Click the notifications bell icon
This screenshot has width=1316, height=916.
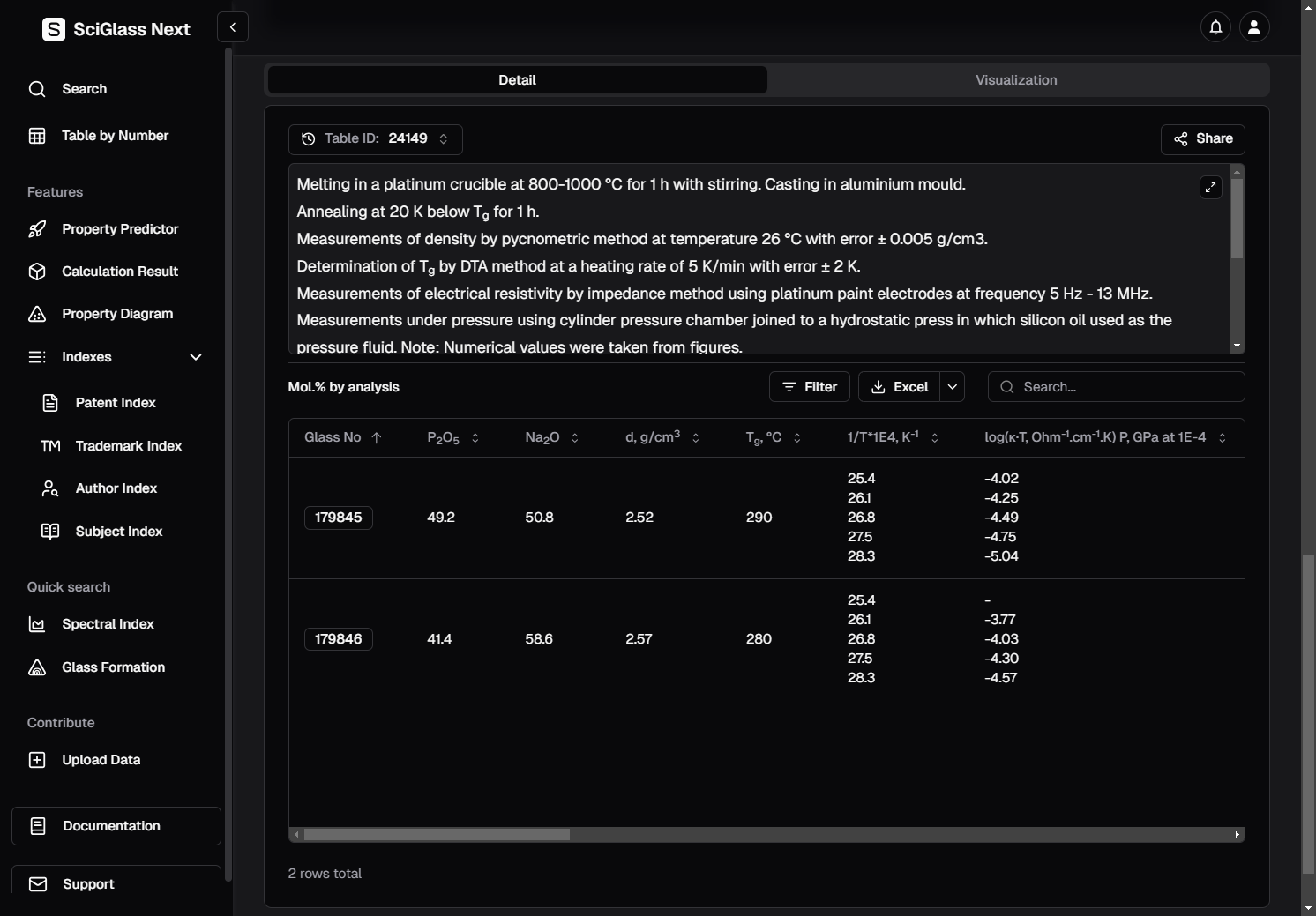[1215, 27]
